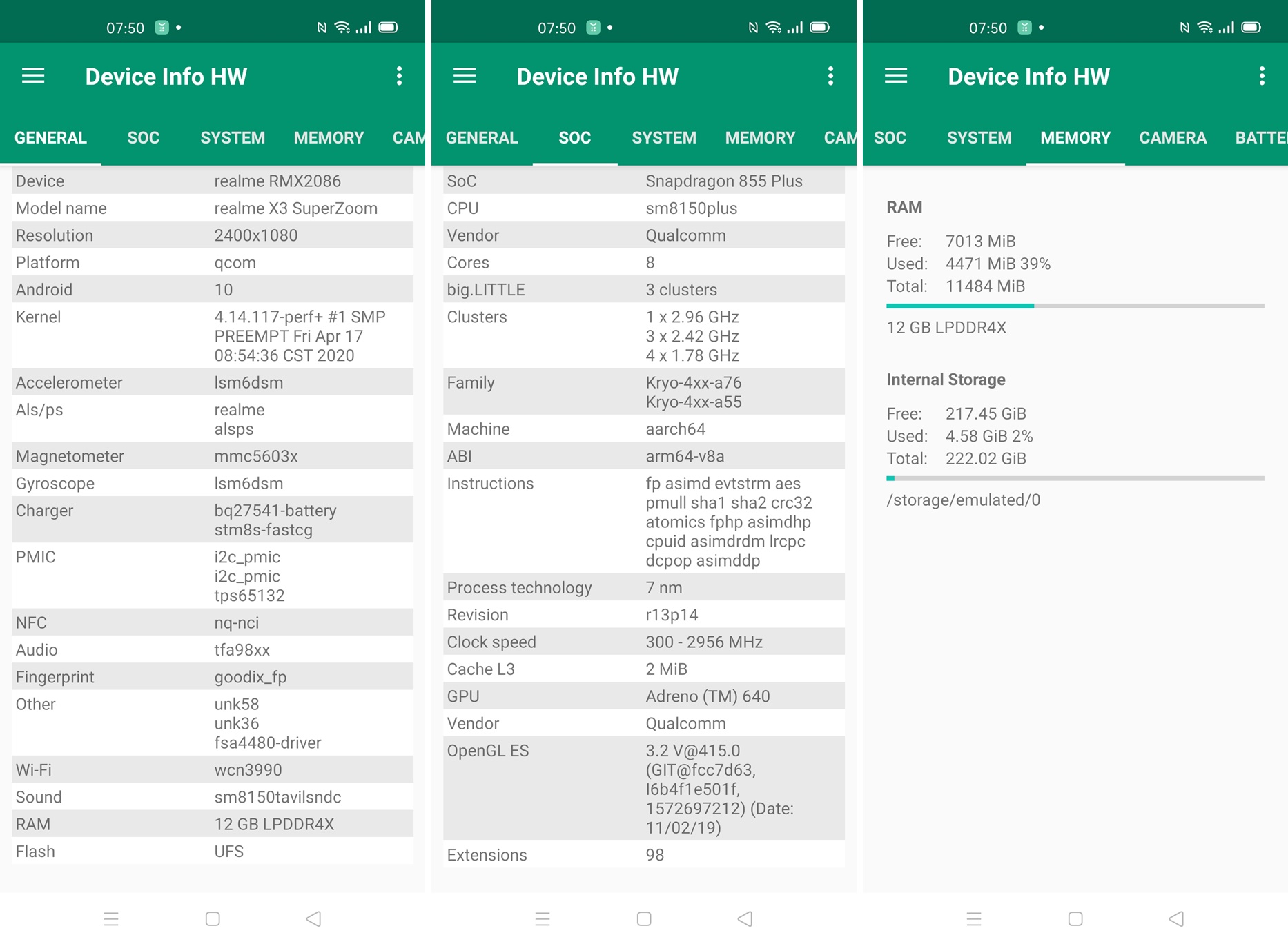Open hamburger menu in third (Memory) screen

coord(896,76)
